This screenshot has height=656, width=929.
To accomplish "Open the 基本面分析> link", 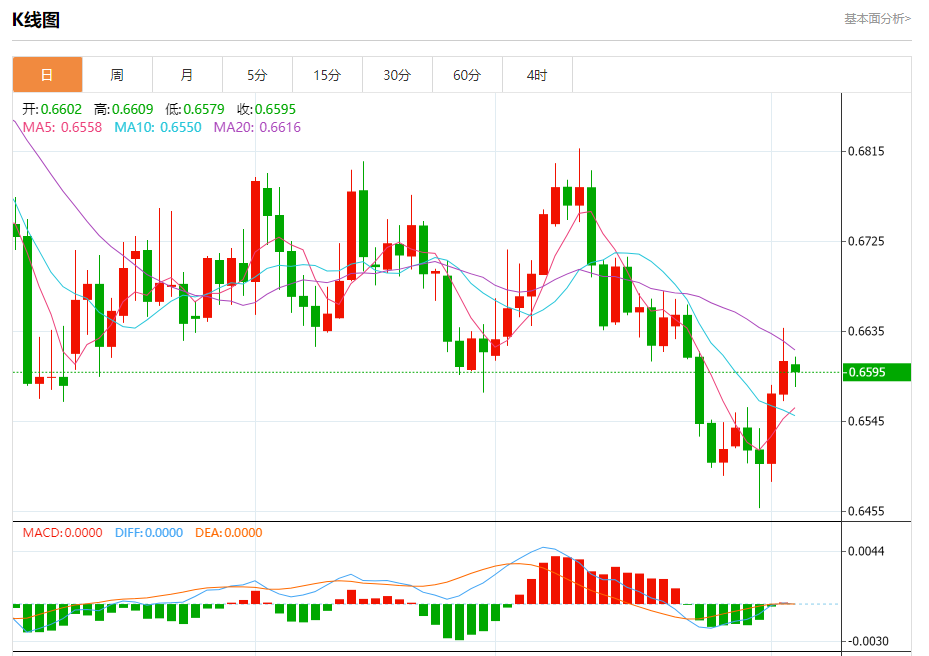I will coord(877,19).
